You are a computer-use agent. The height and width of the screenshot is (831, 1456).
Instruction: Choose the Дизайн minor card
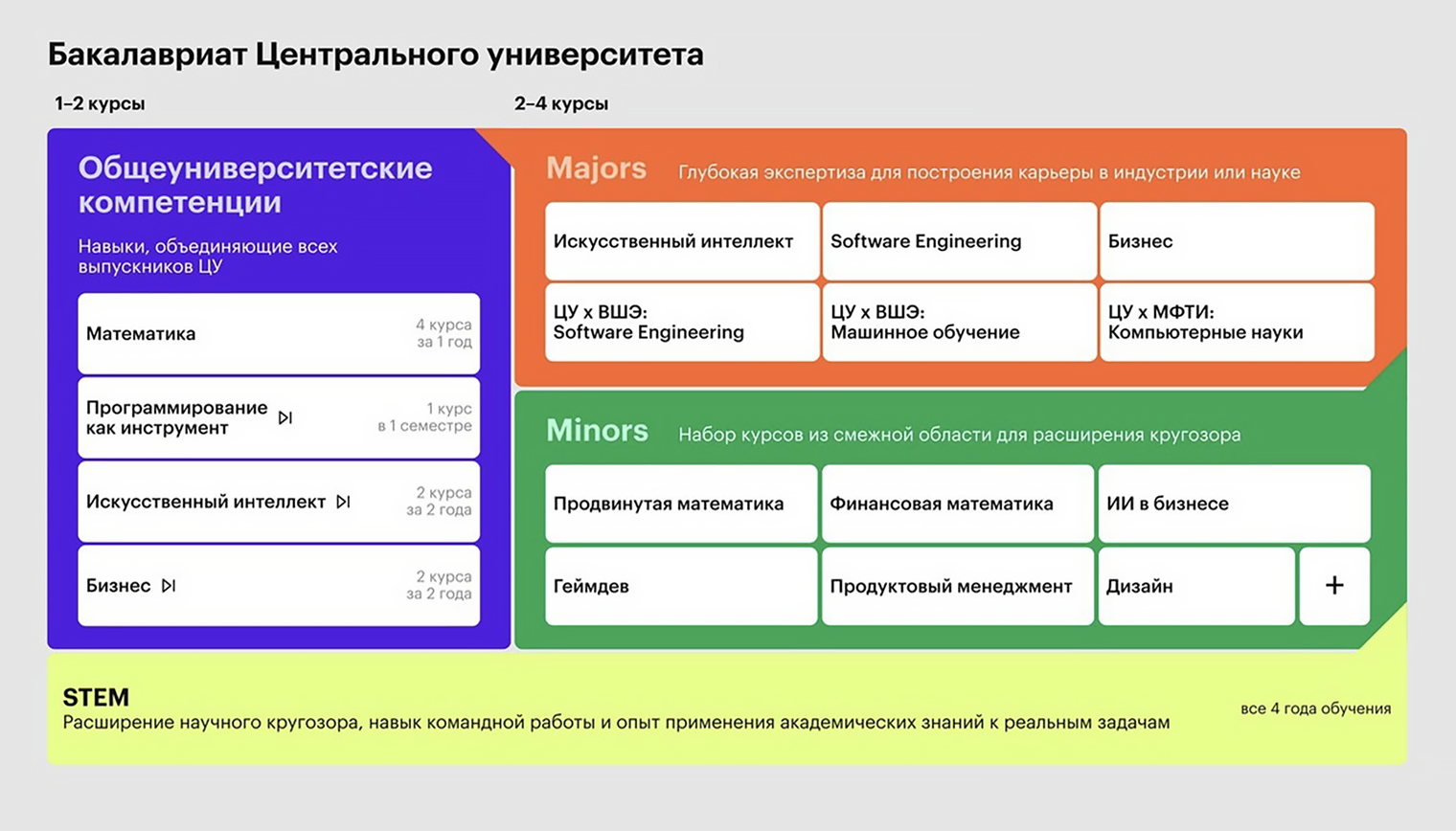pyautogui.click(x=1196, y=586)
